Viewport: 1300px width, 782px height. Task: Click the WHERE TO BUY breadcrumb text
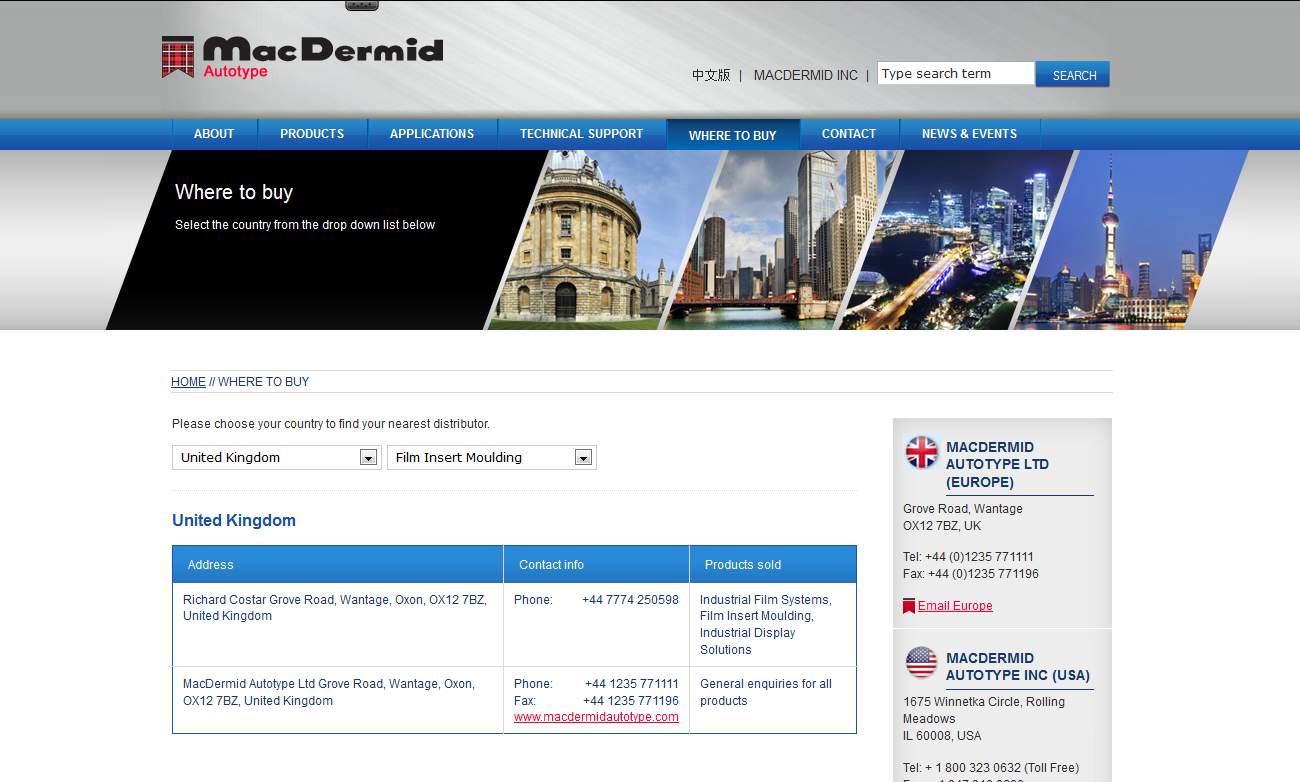click(x=263, y=382)
